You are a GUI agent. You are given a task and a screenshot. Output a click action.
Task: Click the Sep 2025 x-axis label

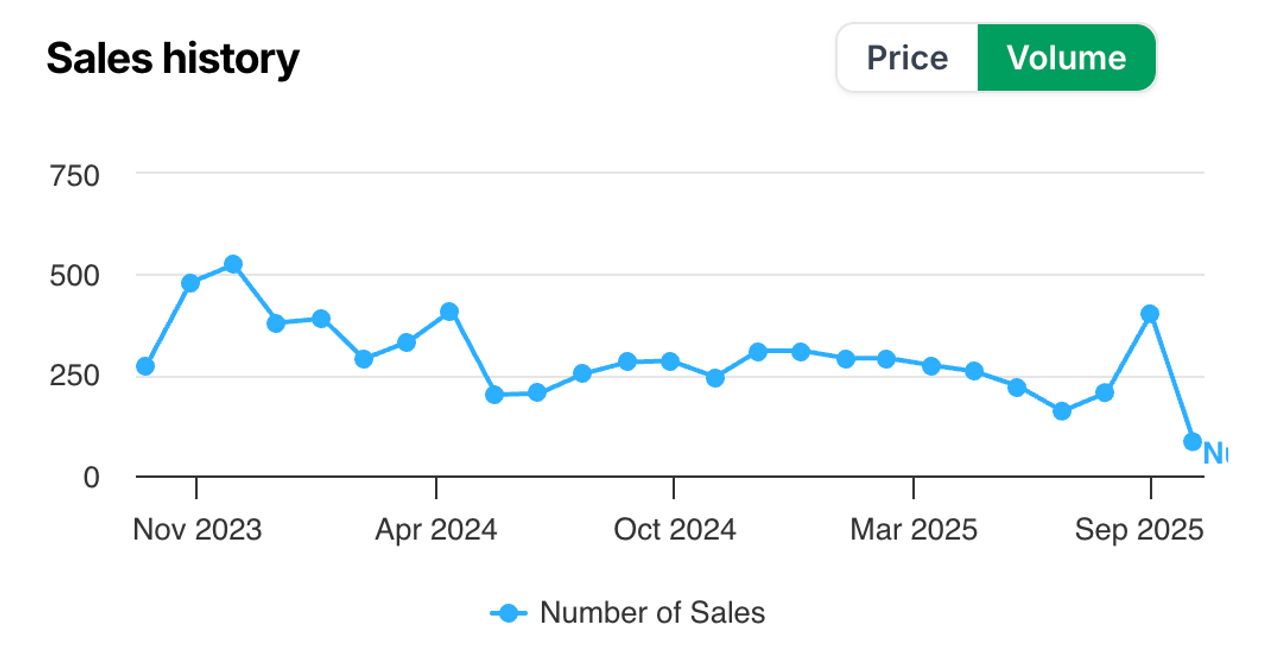tap(1139, 530)
